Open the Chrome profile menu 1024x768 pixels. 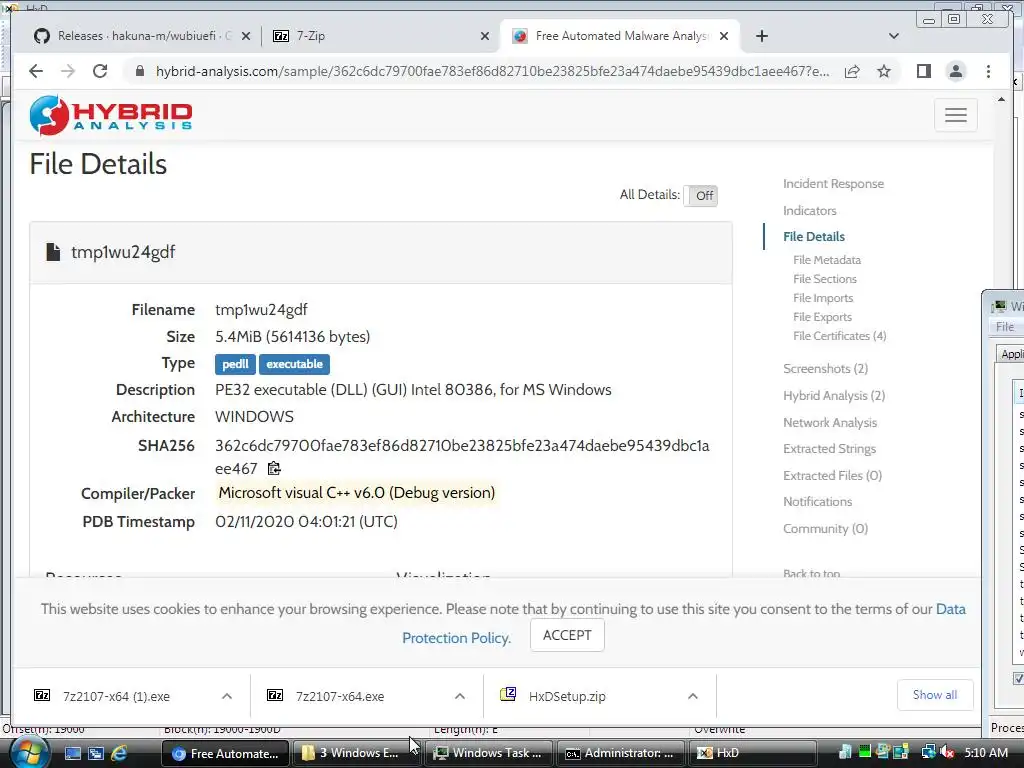coord(955,71)
